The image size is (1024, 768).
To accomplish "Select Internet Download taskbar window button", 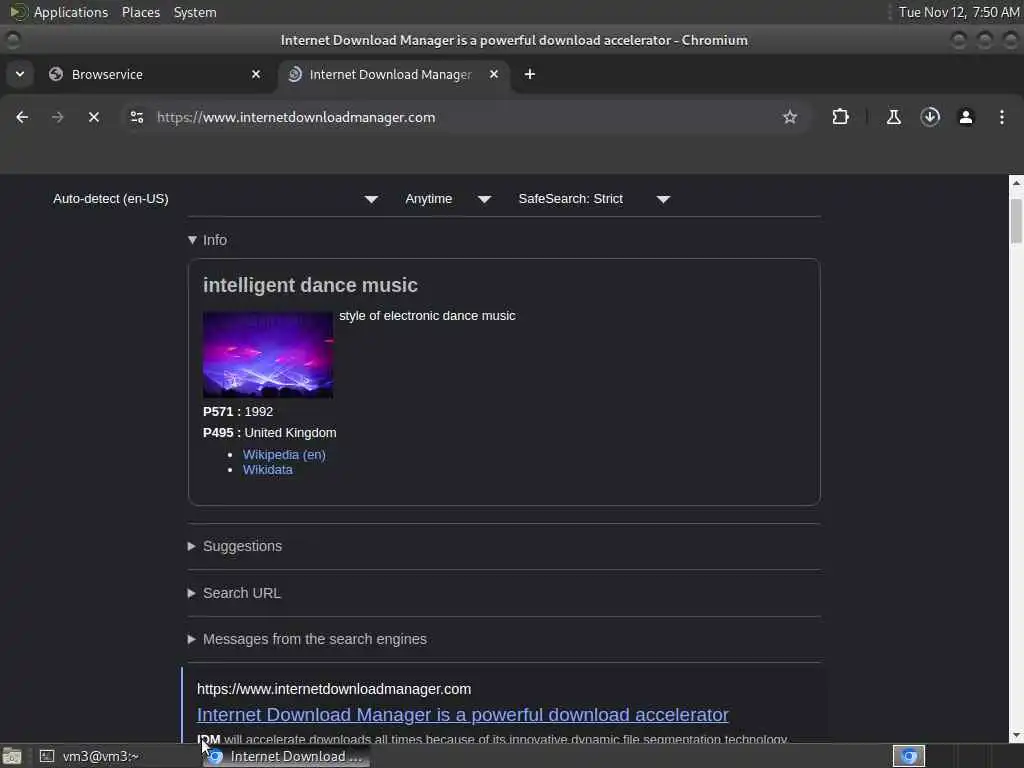I will (286, 756).
